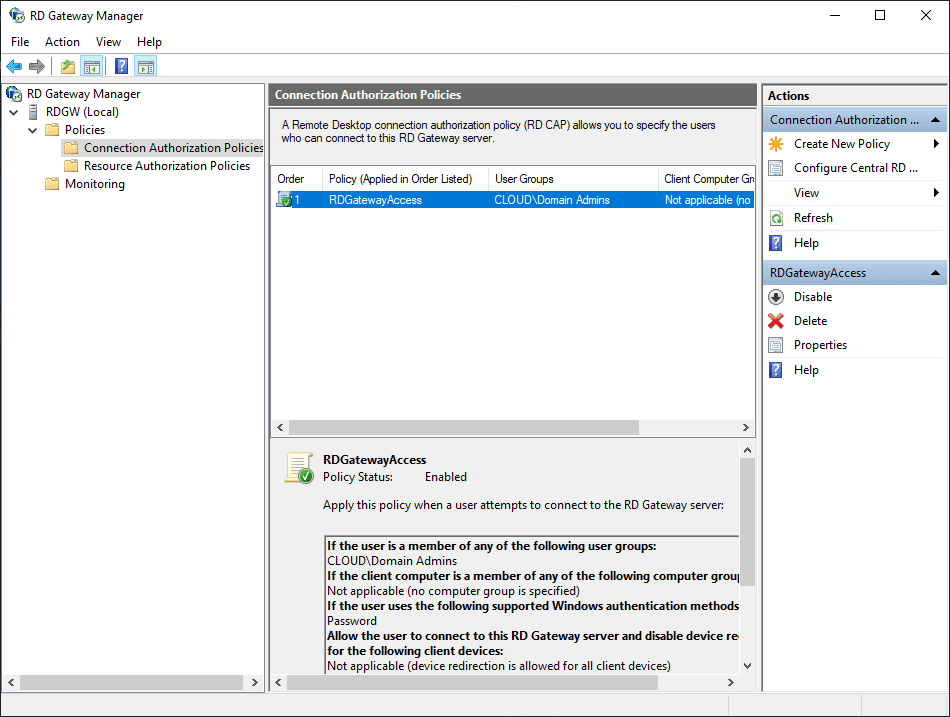Click details pane scroll down arrow
Viewport: 950px width, 717px height.
(747, 665)
